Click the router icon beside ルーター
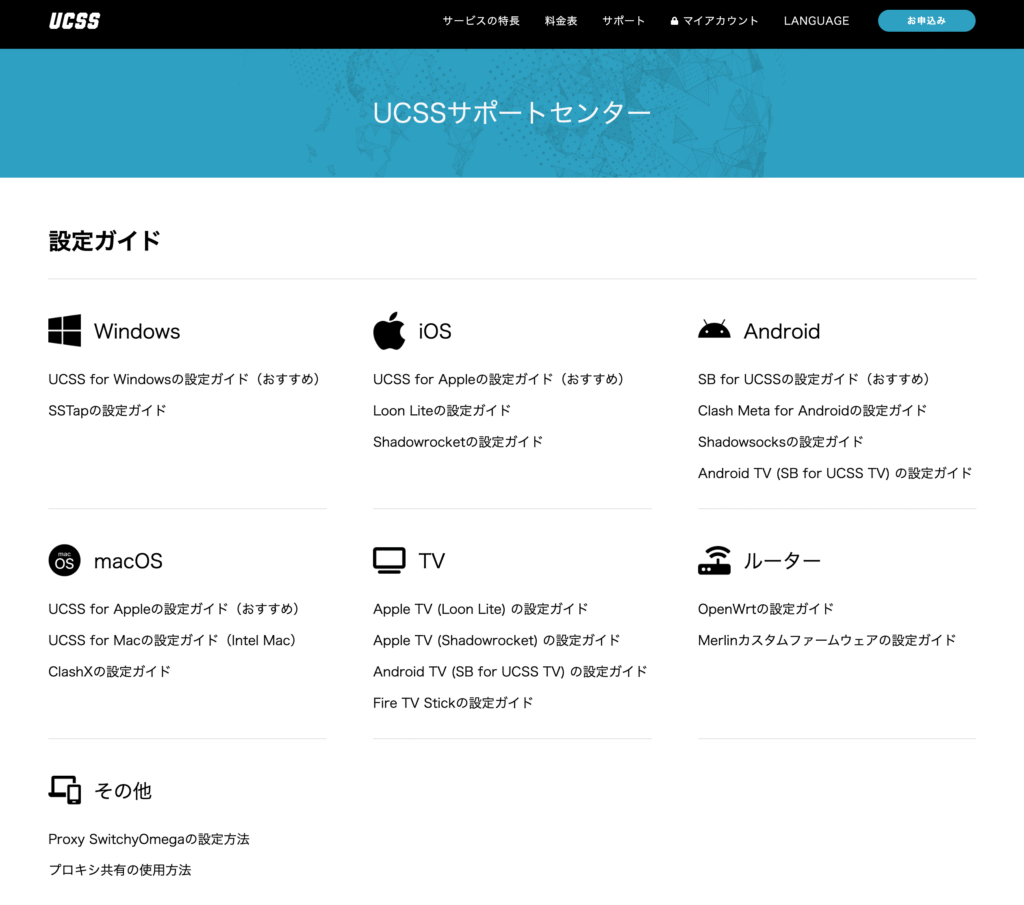This screenshot has height=905, width=1024. pyautogui.click(x=714, y=560)
